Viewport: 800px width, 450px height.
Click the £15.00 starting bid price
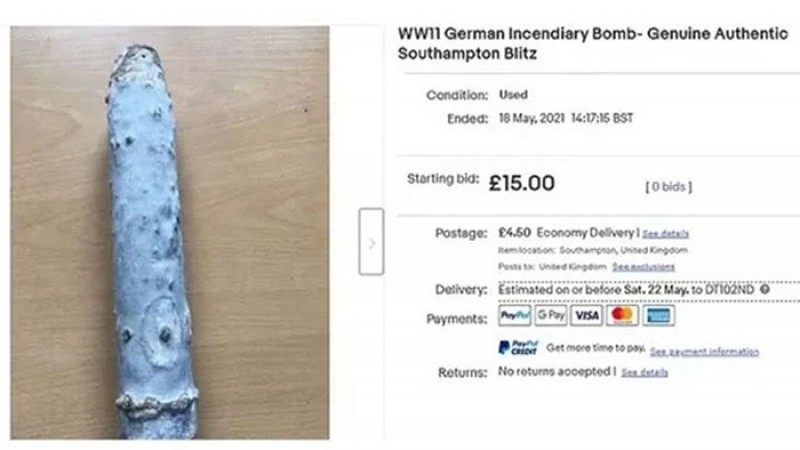[521, 183]
